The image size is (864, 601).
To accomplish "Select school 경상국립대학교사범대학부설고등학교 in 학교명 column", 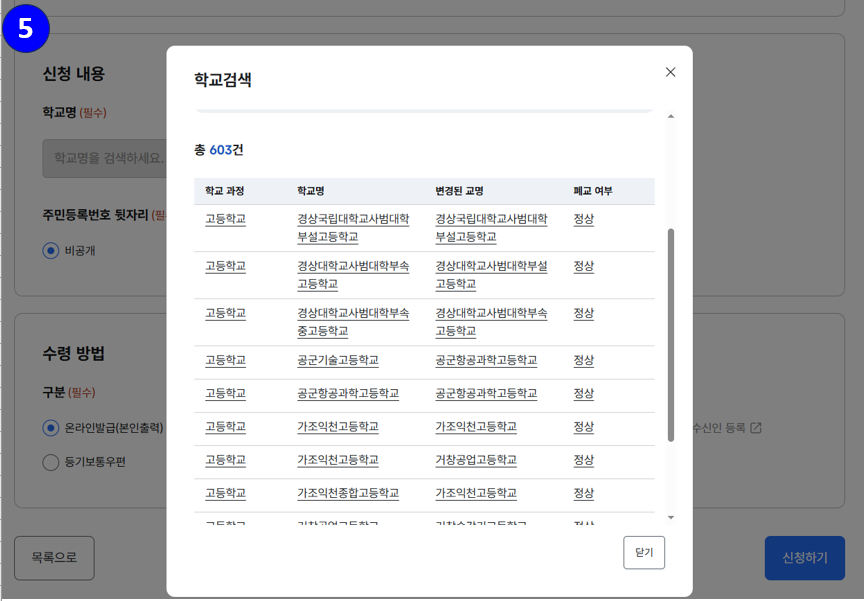I will coord(353,228).
